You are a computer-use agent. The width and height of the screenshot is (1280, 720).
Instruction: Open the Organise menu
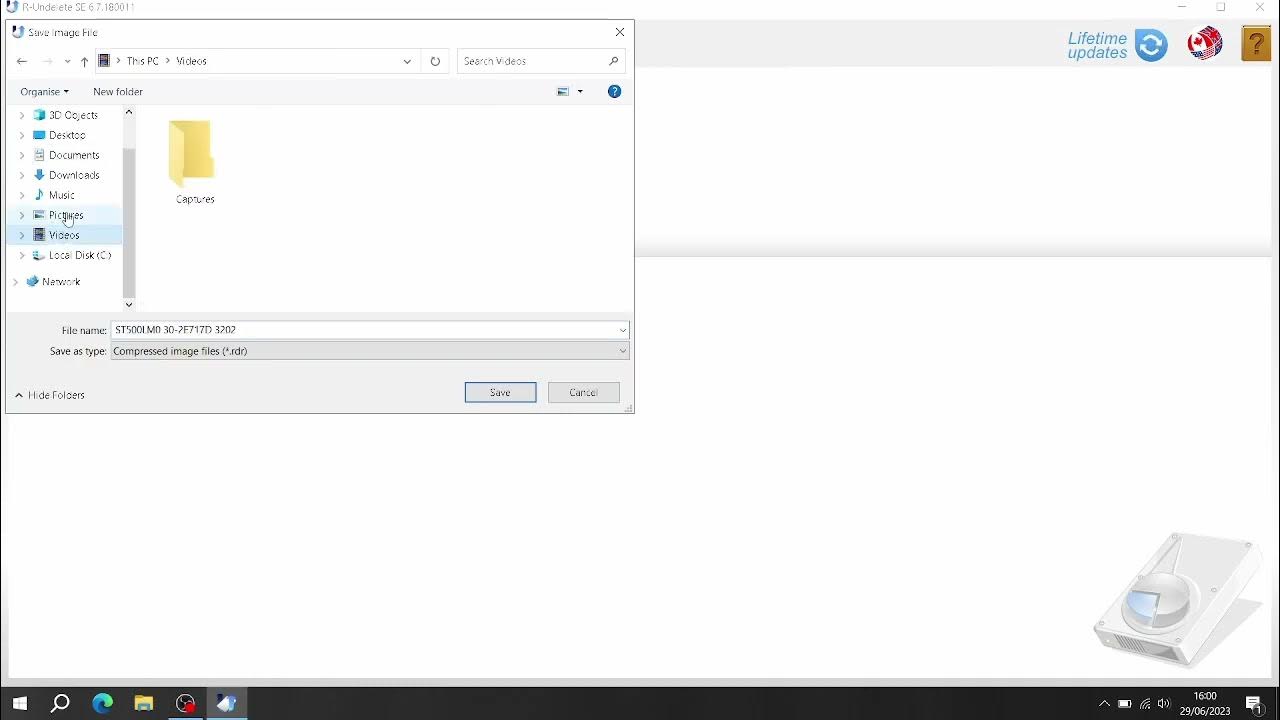[x=44, y=91]
